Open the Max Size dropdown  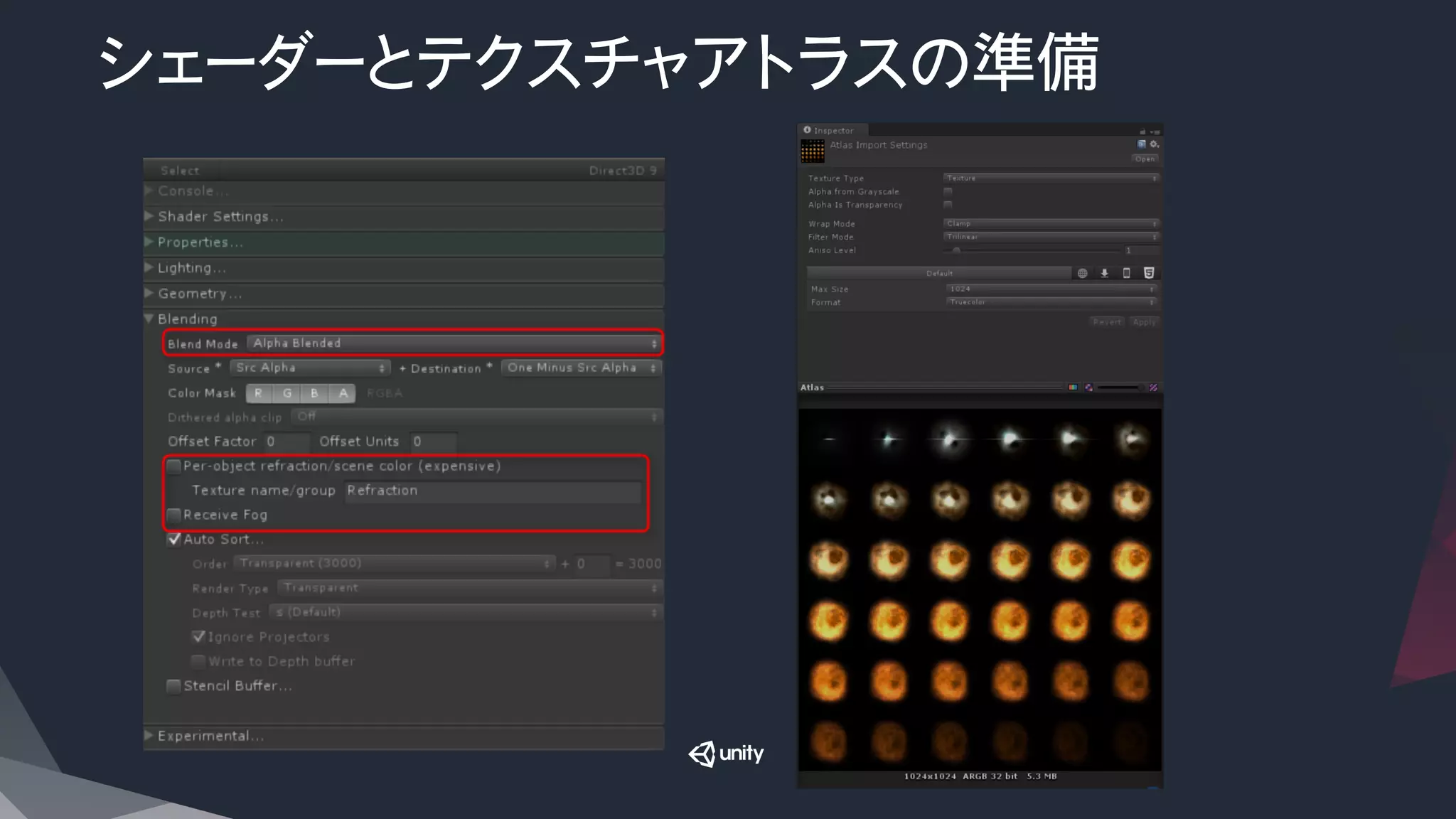pos(1053,289)
